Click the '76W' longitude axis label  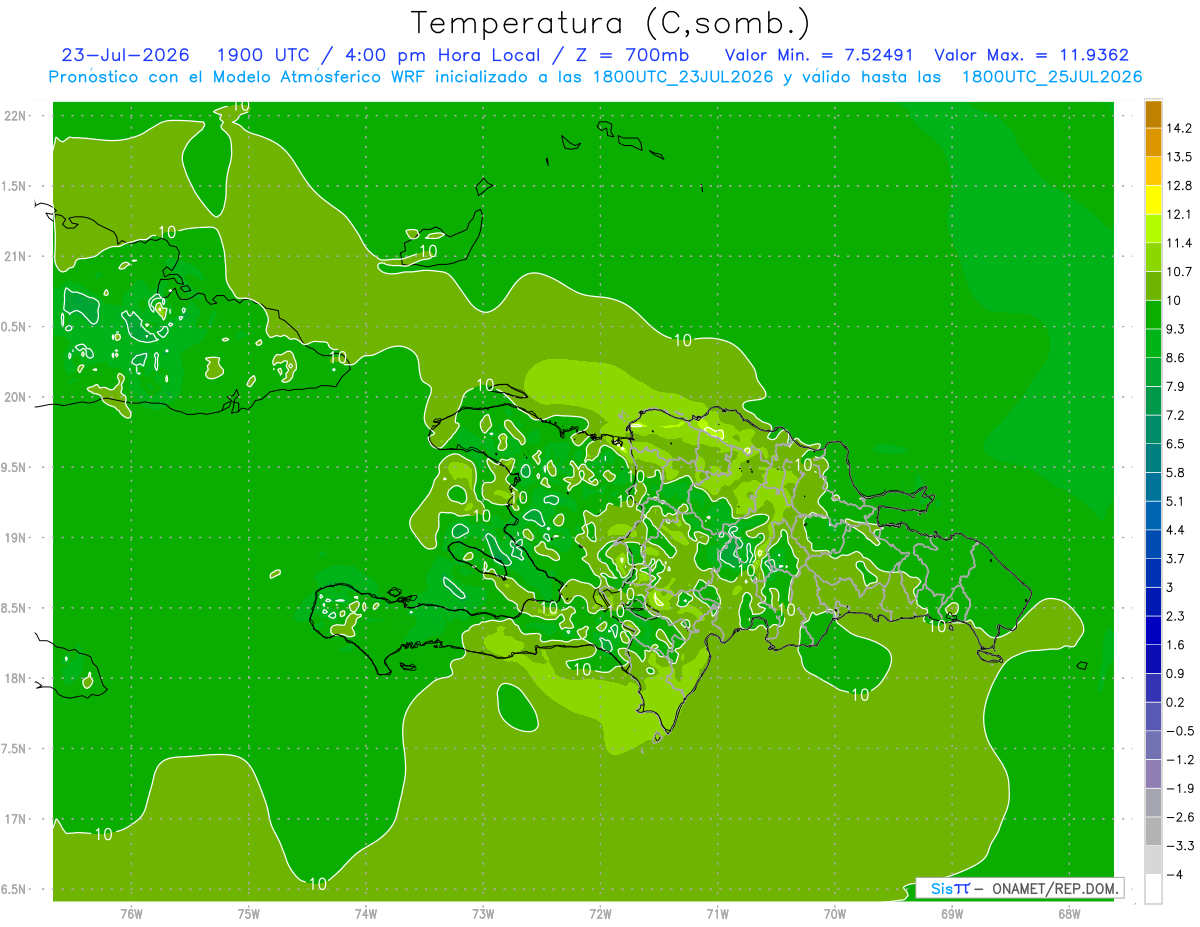tap(131, 913)
